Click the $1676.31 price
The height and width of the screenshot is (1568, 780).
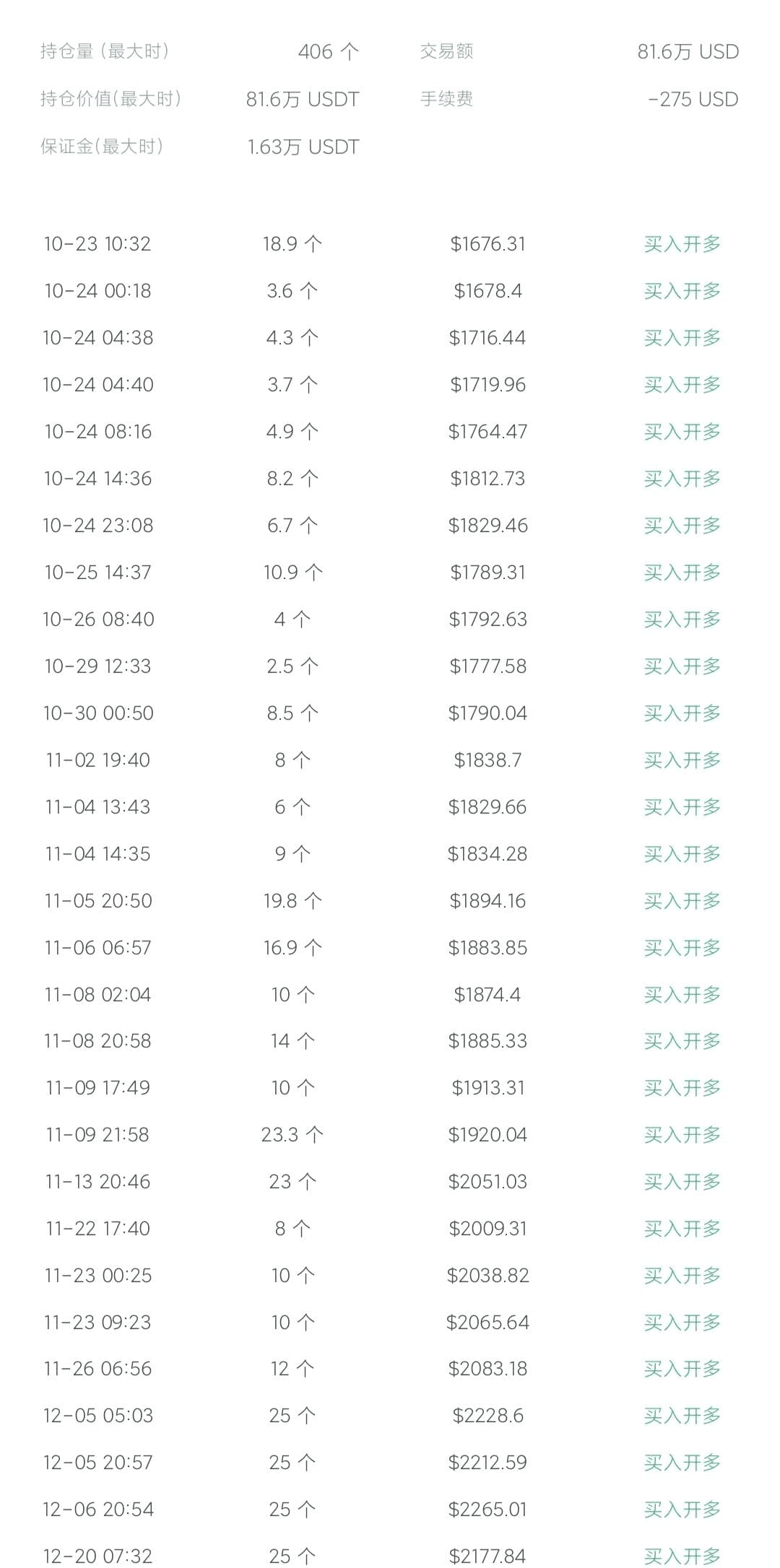487,244
